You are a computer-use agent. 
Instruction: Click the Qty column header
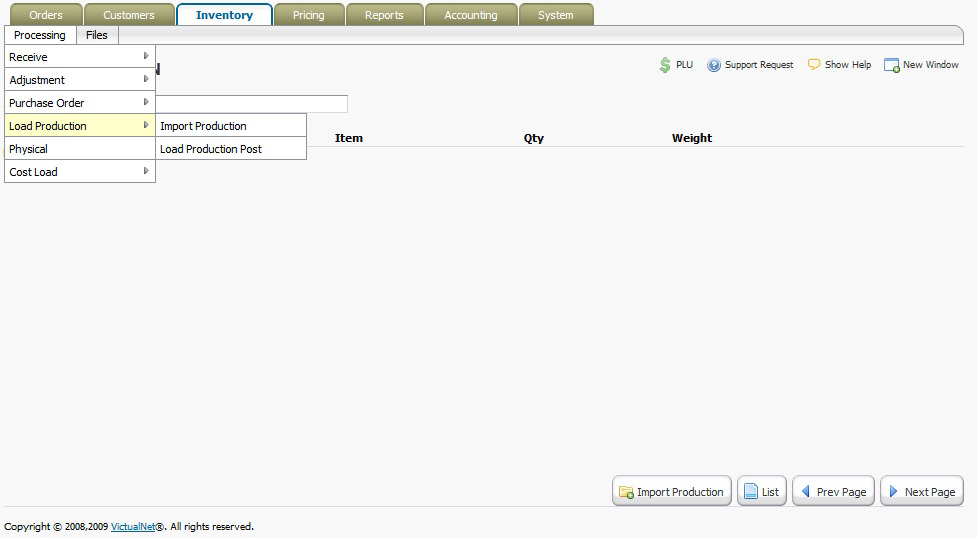(534, 138)
